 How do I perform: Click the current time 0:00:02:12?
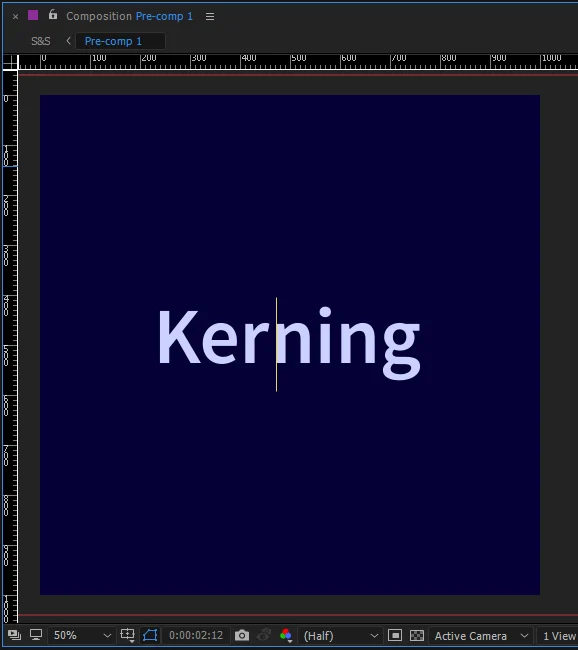[x=196, y=635]
